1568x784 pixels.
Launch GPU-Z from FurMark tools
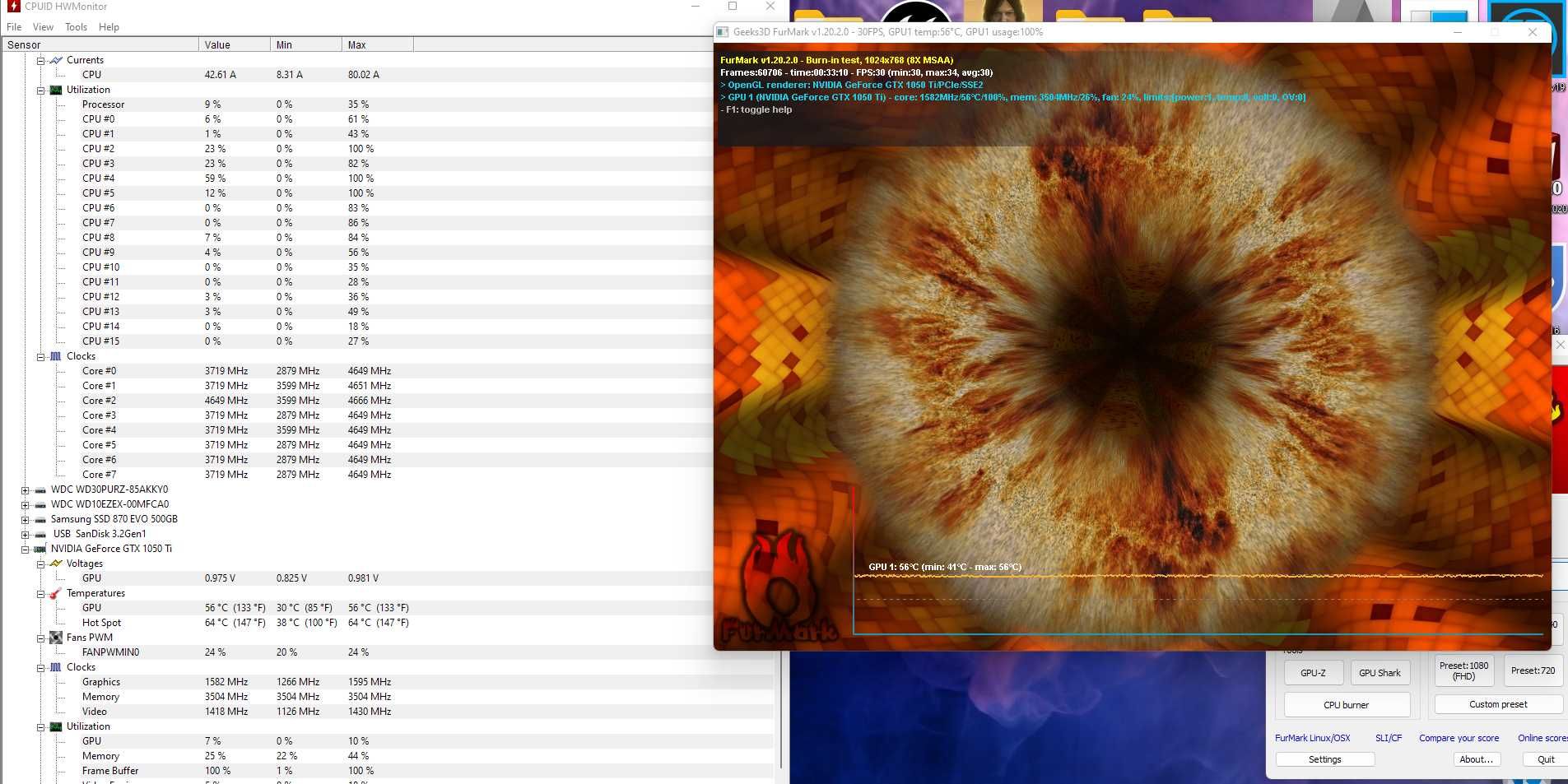1313,673
